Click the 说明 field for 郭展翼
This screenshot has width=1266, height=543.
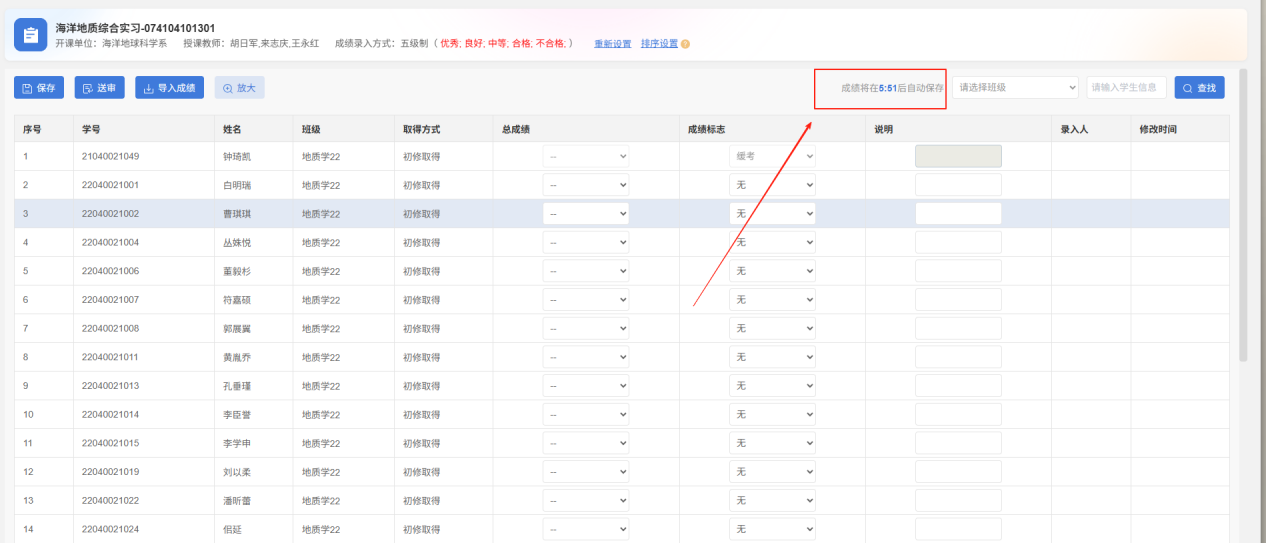(958, 328)
